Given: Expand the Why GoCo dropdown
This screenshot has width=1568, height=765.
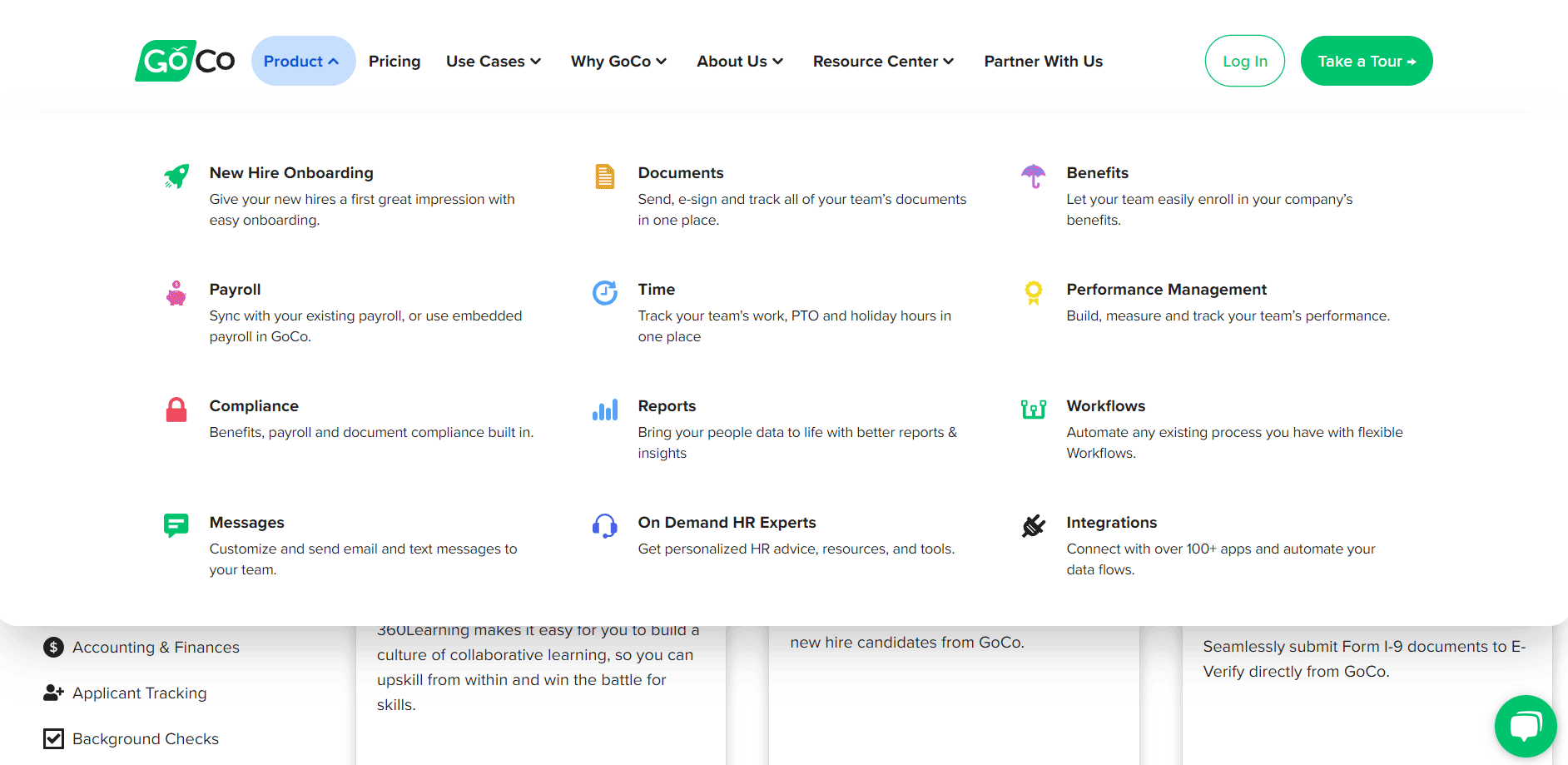Looking at the screenshot, I should tap(618, 61).
